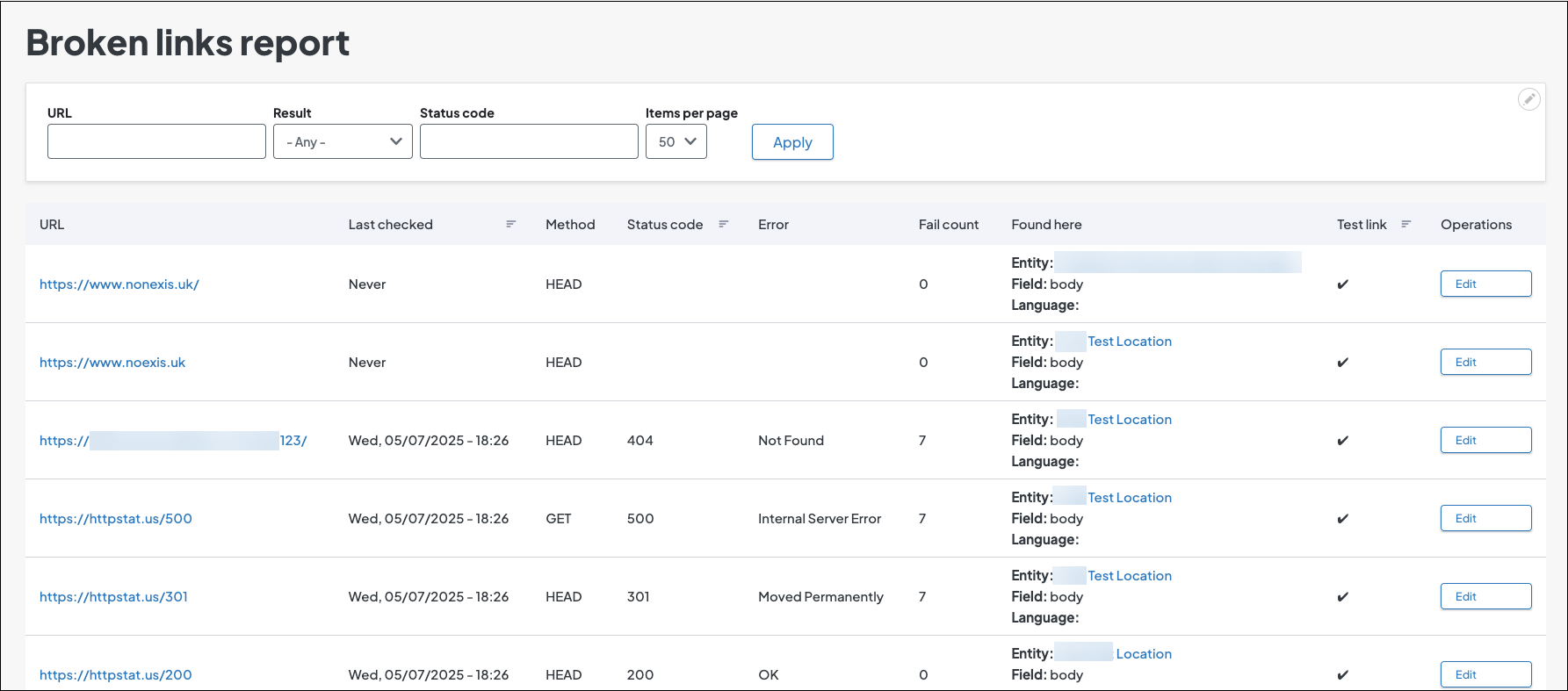
Task: Click Edit for httpstat.us/500 row
Action: coord(1485,518)
